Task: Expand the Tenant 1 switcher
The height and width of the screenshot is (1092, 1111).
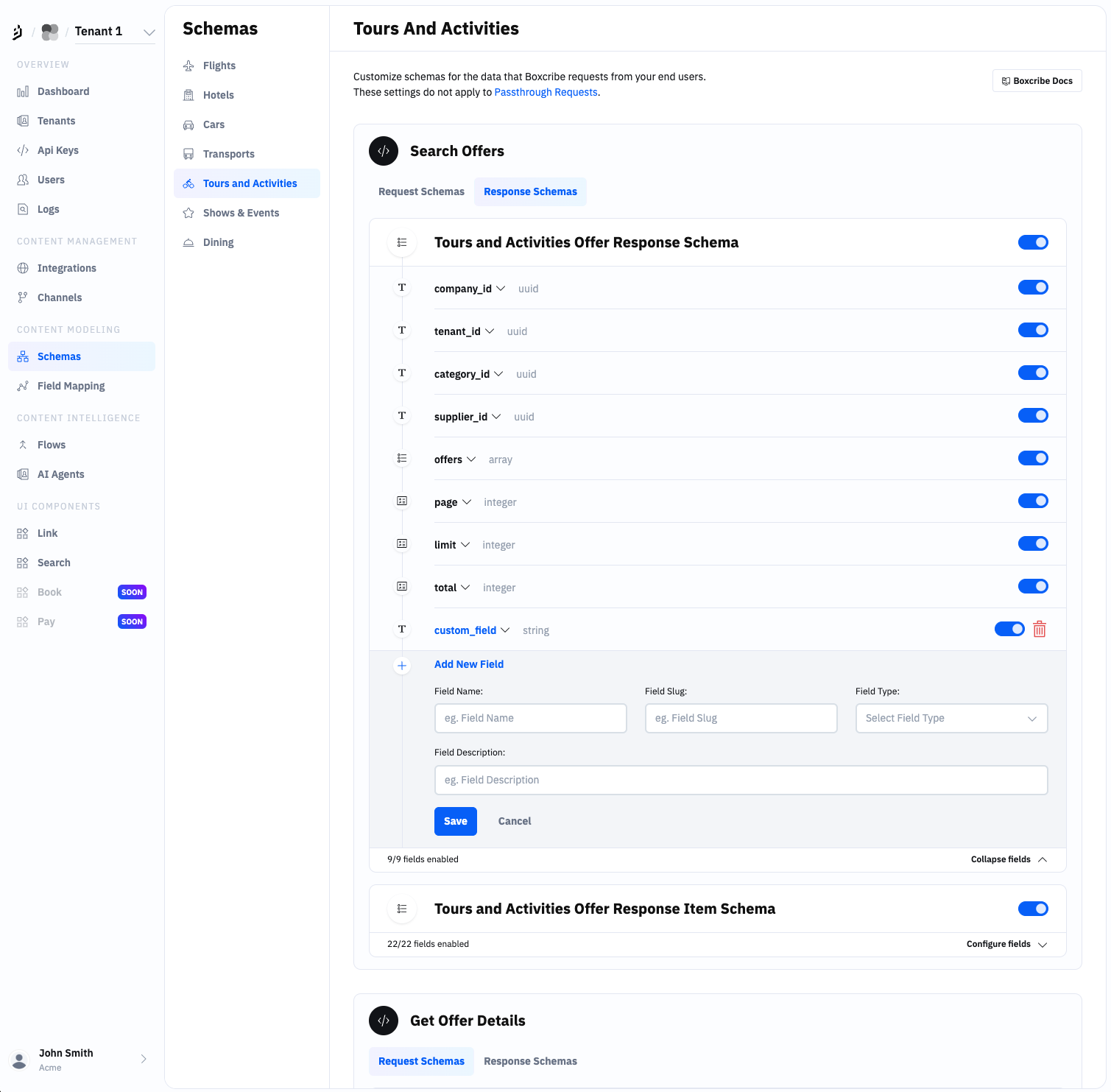Action: (149, 32)
